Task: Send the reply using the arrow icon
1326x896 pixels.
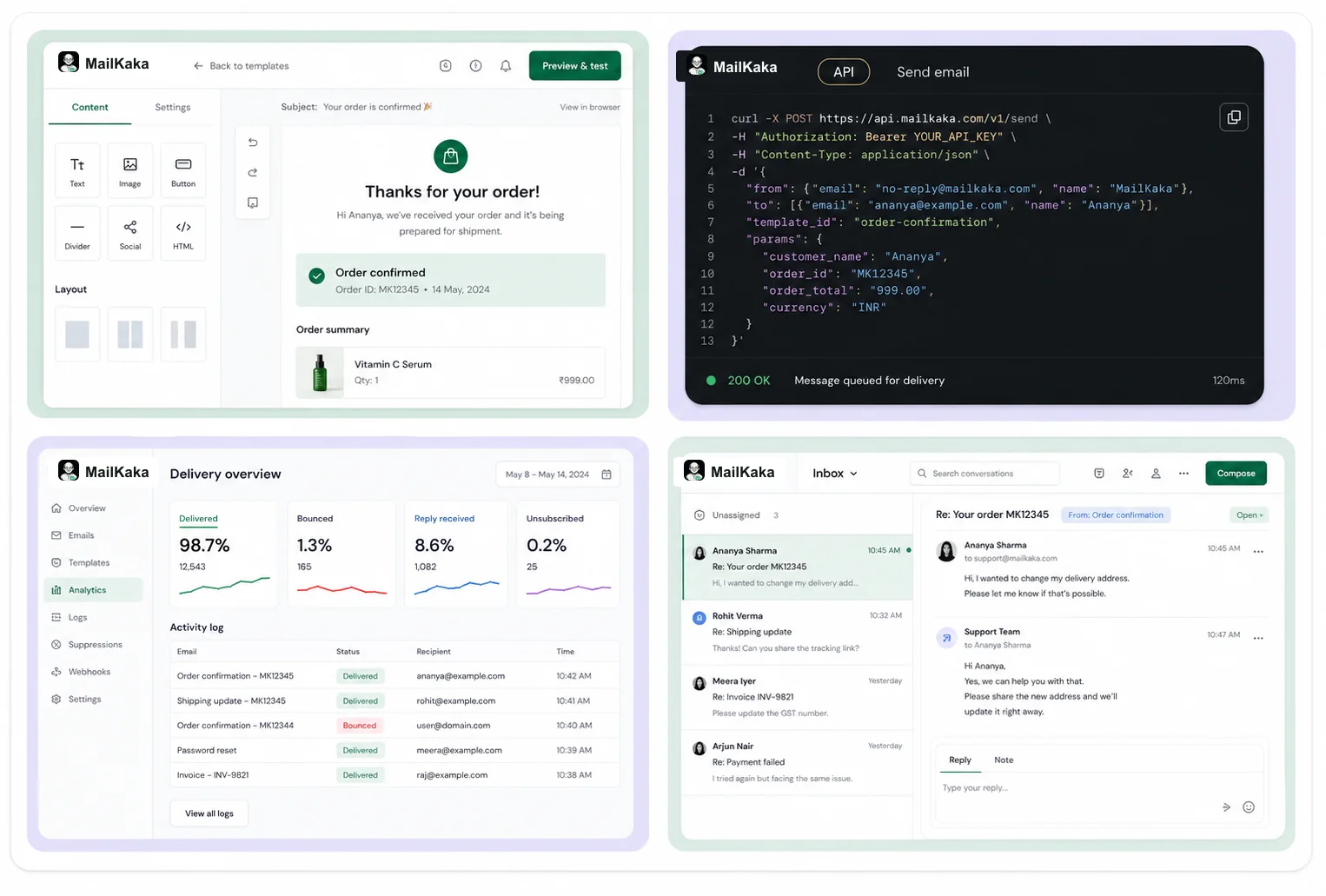Action: point(1226,807)
